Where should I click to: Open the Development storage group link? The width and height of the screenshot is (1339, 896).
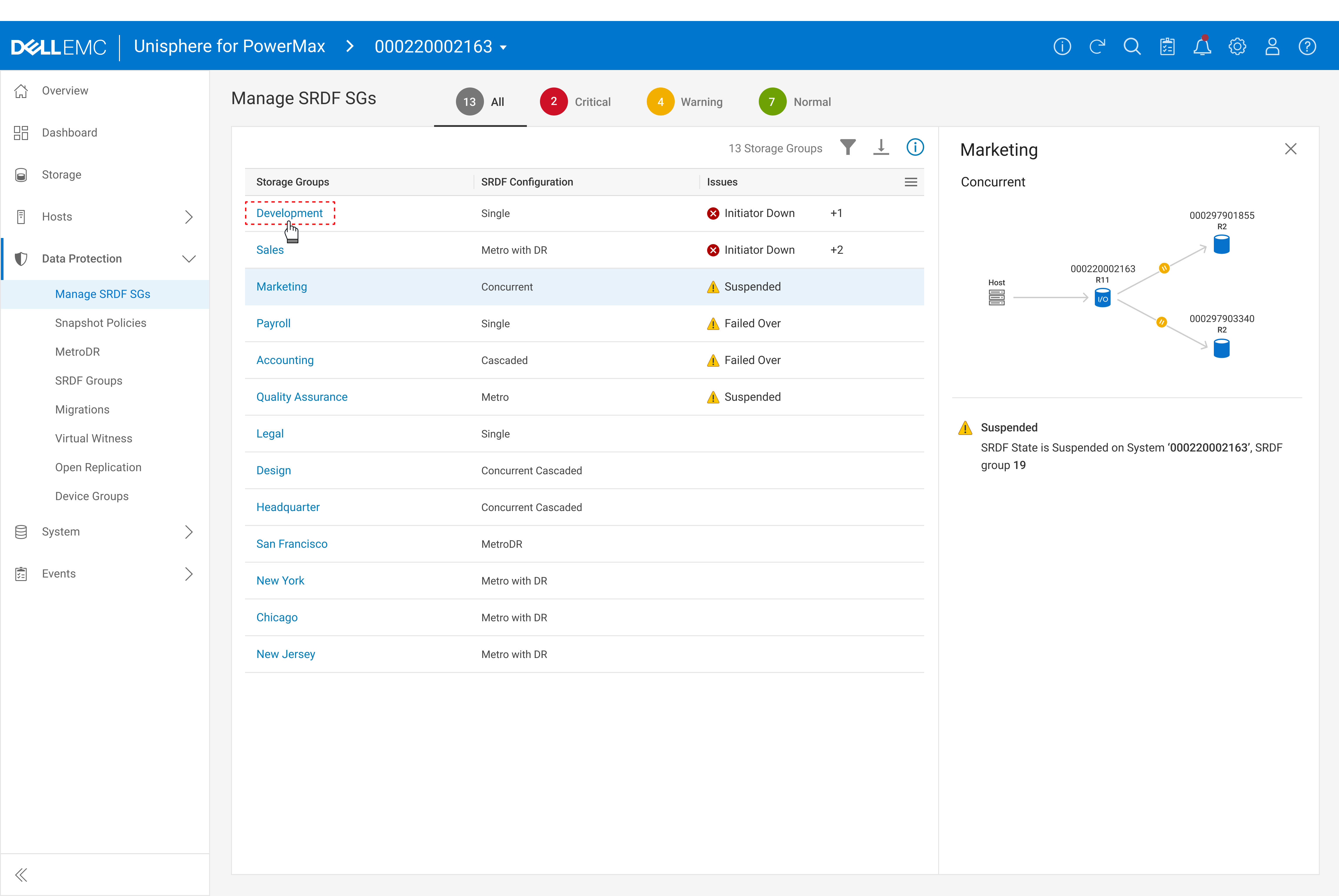[289, 213]
